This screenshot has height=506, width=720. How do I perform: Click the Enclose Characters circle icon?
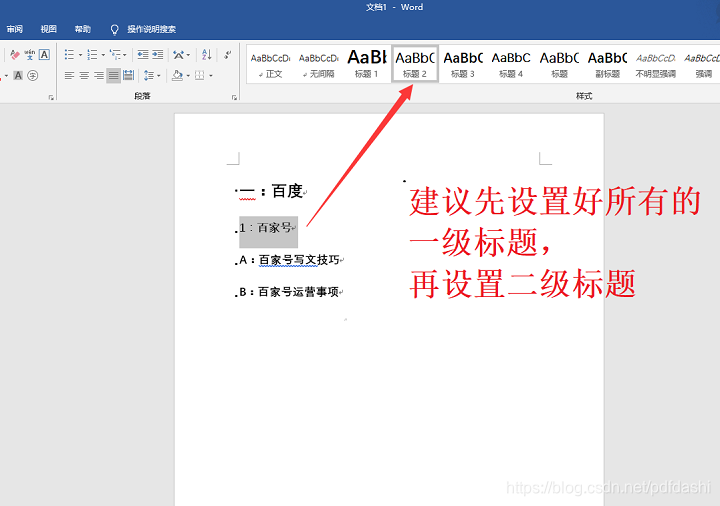[x=33, y=75]
